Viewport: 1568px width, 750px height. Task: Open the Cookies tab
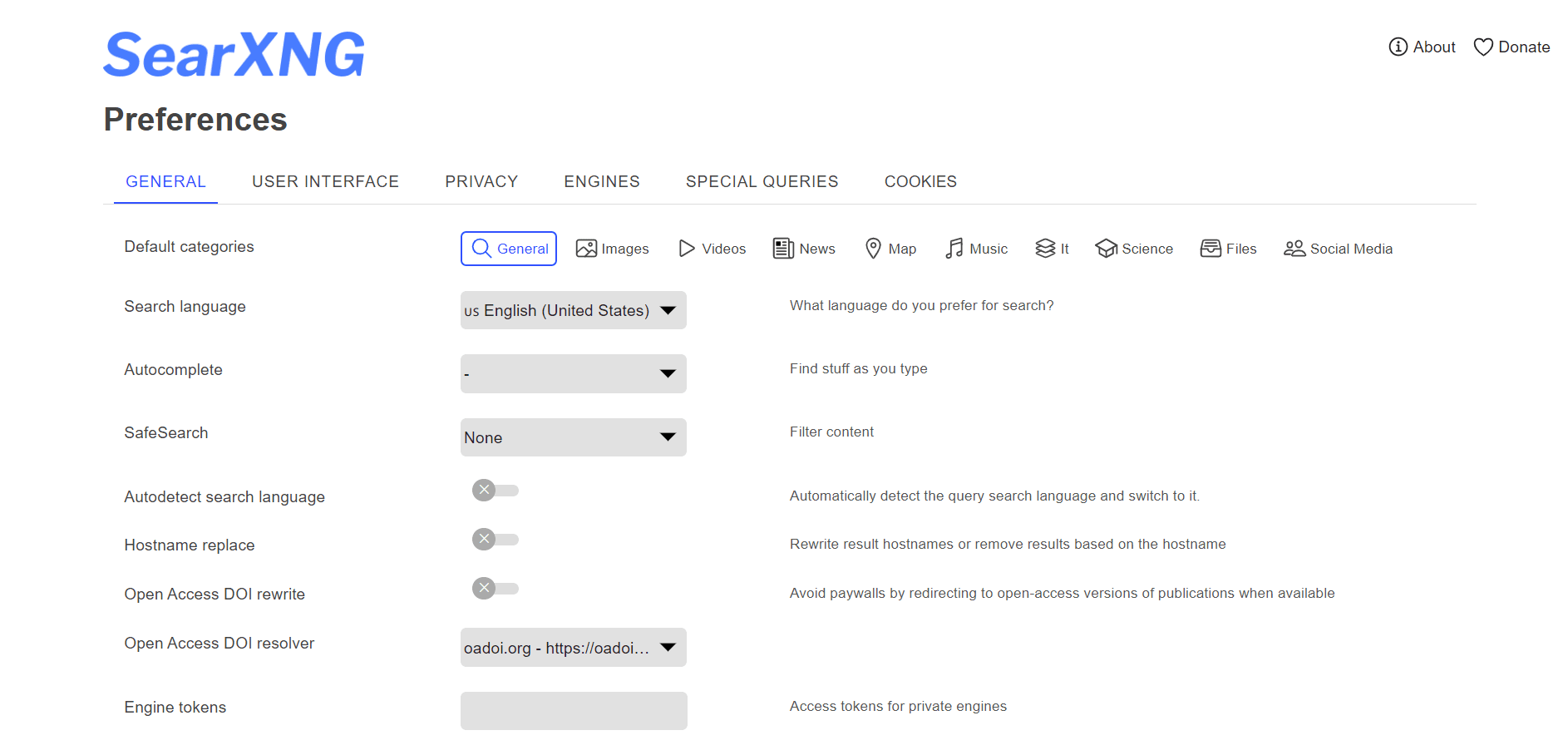click(x=920, y=181)
